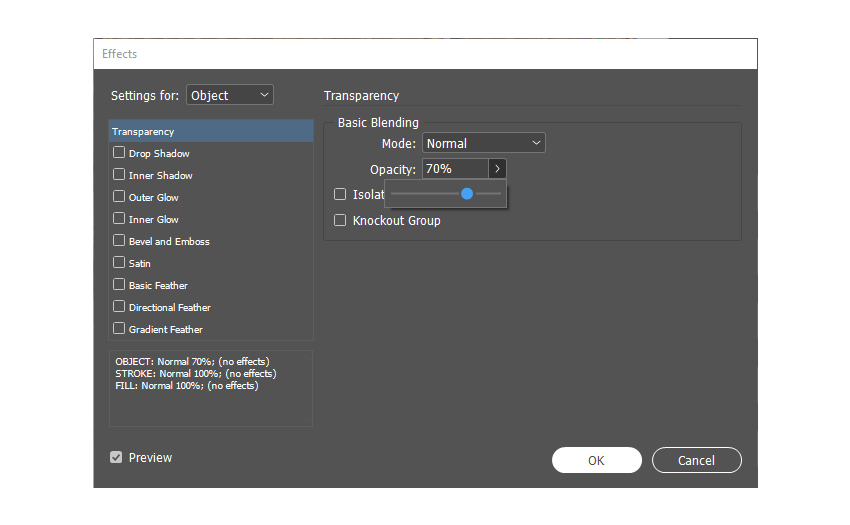The height and width of the screenshot is (525, 850).
Task: Check the Satin effect checkbox
Action: (x=119, y=262)
